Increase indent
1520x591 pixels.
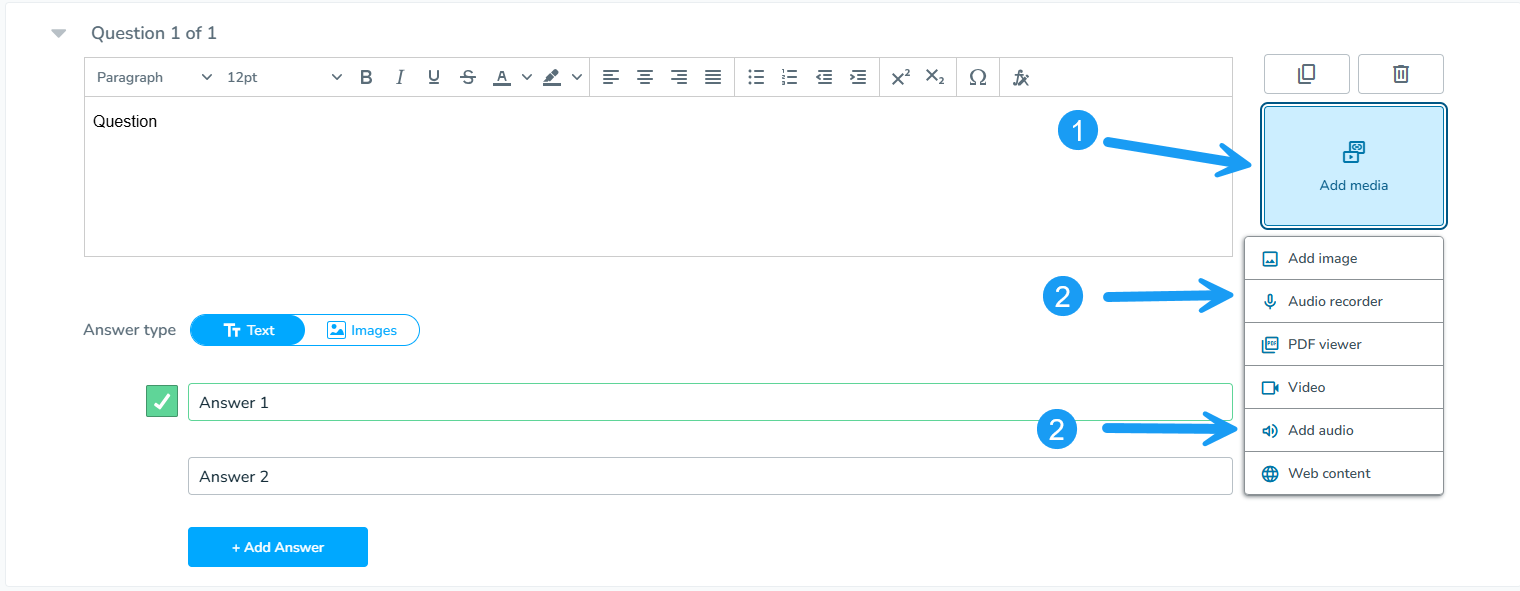pos(858,77)
